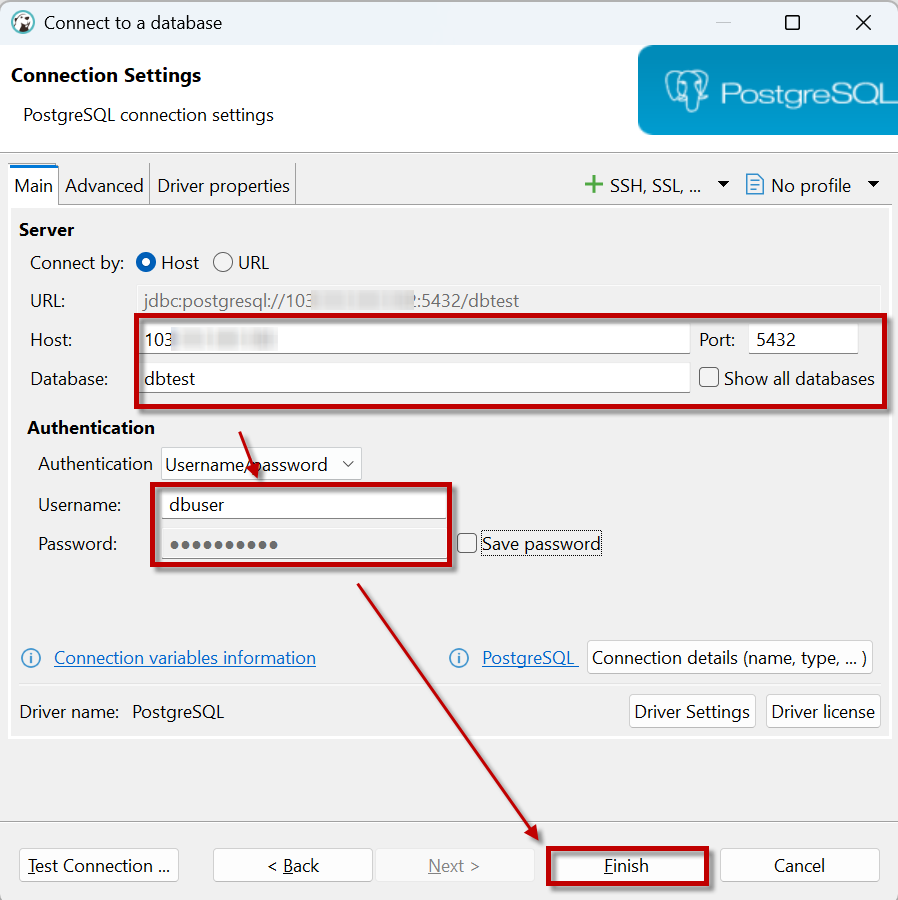This screenshot has height=900, width=898.
Task: Switch to the Advanced tab
Action: pyautogui.click(x=104, y=186)
